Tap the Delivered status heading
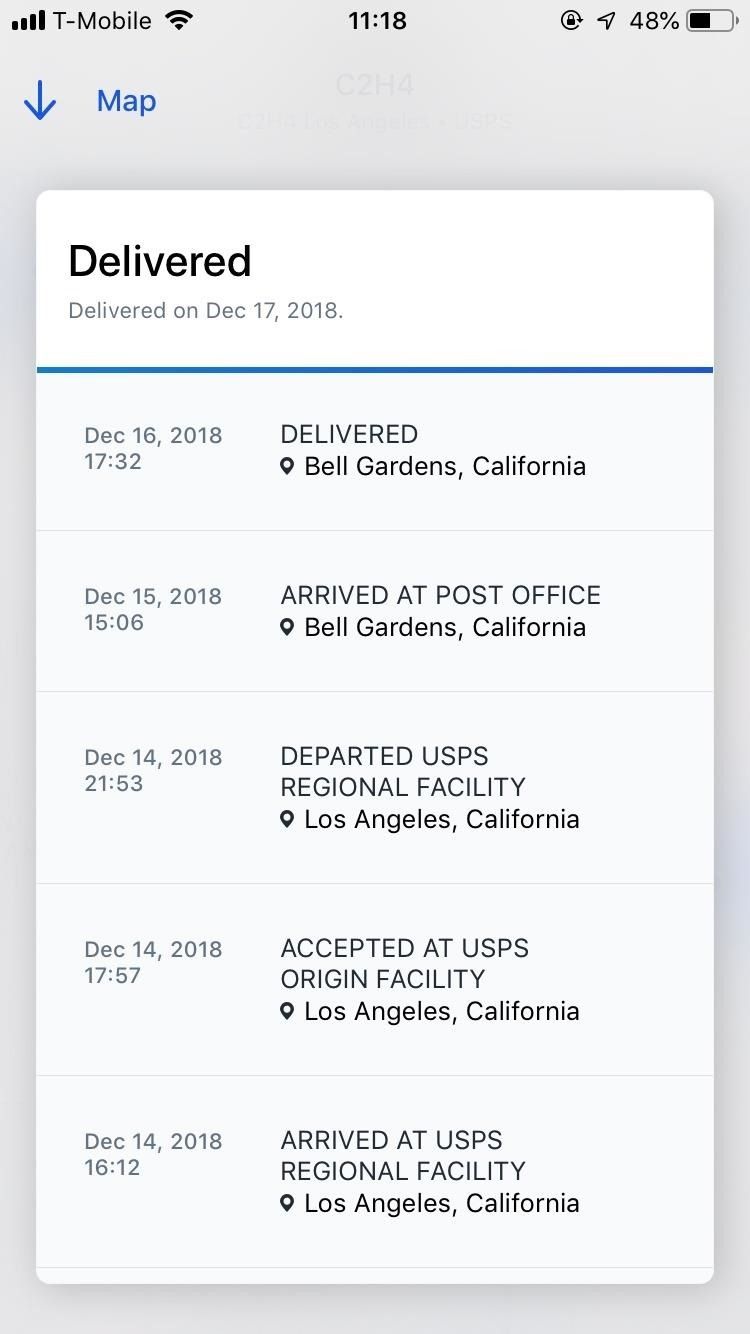 click(x=160, y=262)
